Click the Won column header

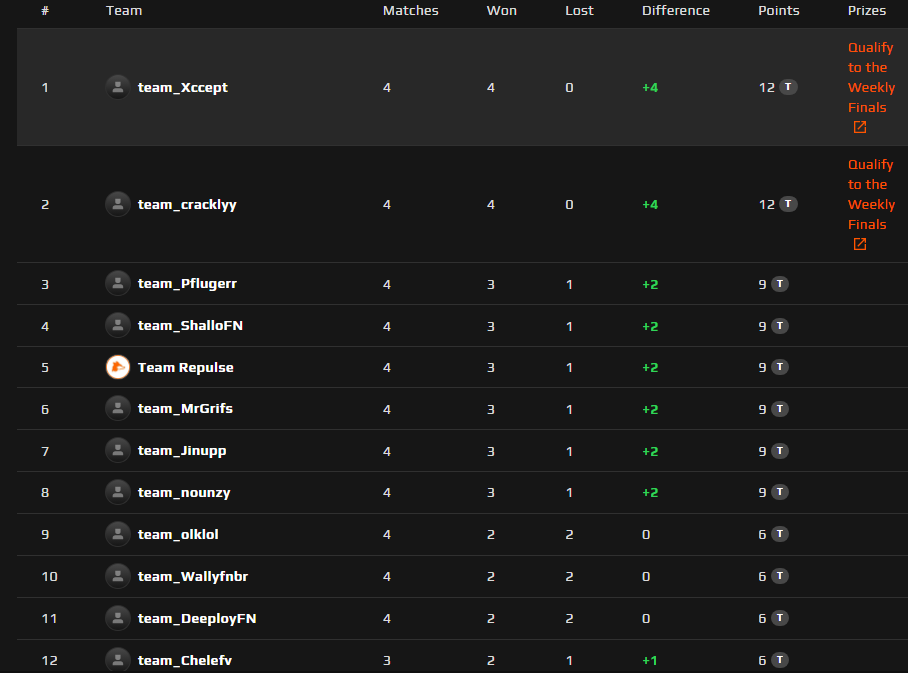pyautogui.click(x=501, y=10)
